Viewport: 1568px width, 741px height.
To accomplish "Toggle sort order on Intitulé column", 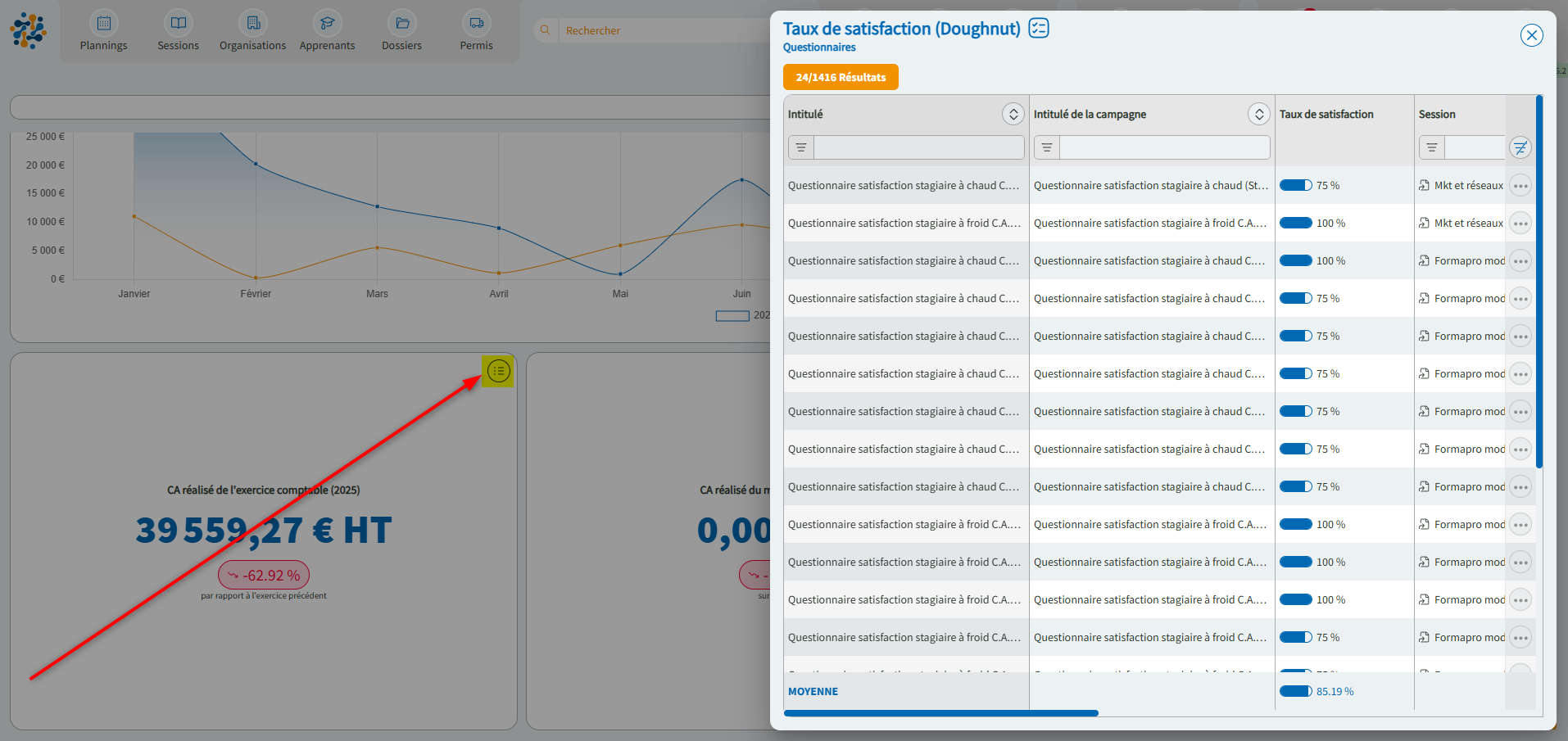I will pos(1013,115).
